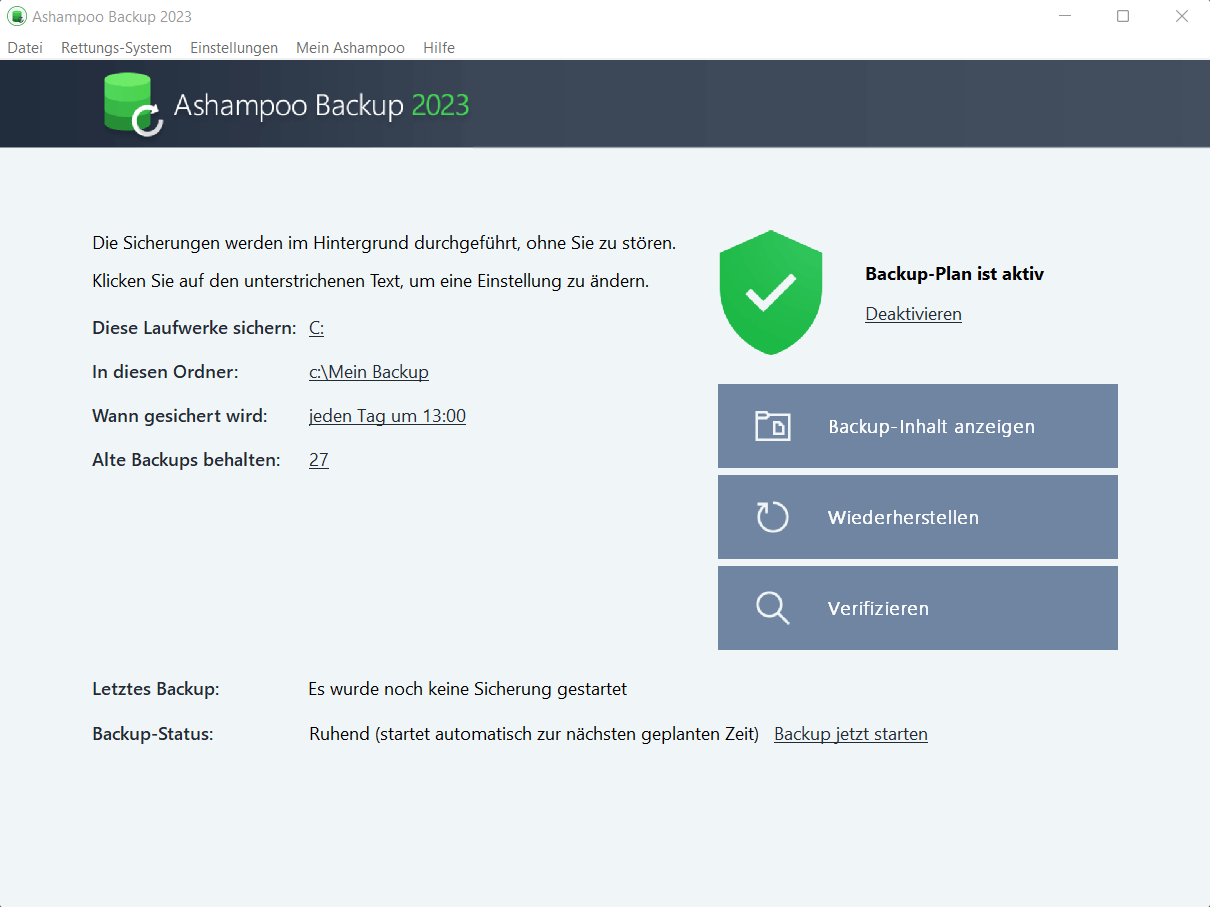Viewport: 1210px width, 907px height.
Task: Click the Ashampoo Backup database logo in header
Action: [131, 104]
